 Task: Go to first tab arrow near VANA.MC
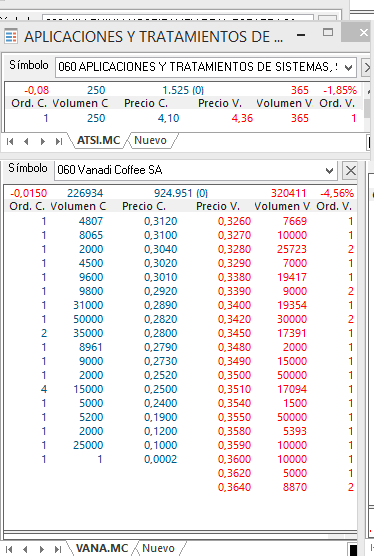coord(9,549)
